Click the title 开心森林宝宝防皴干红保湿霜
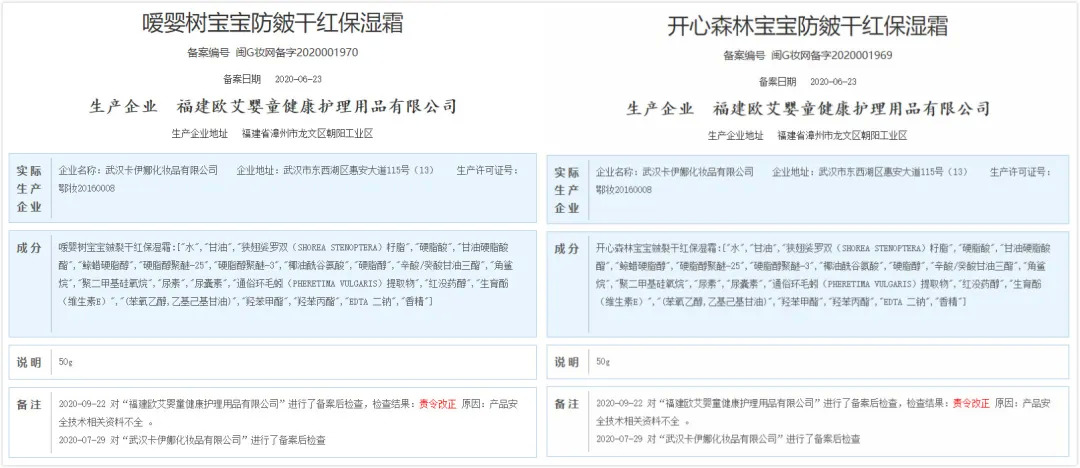The image size is (1080, 468). point(808,26)
